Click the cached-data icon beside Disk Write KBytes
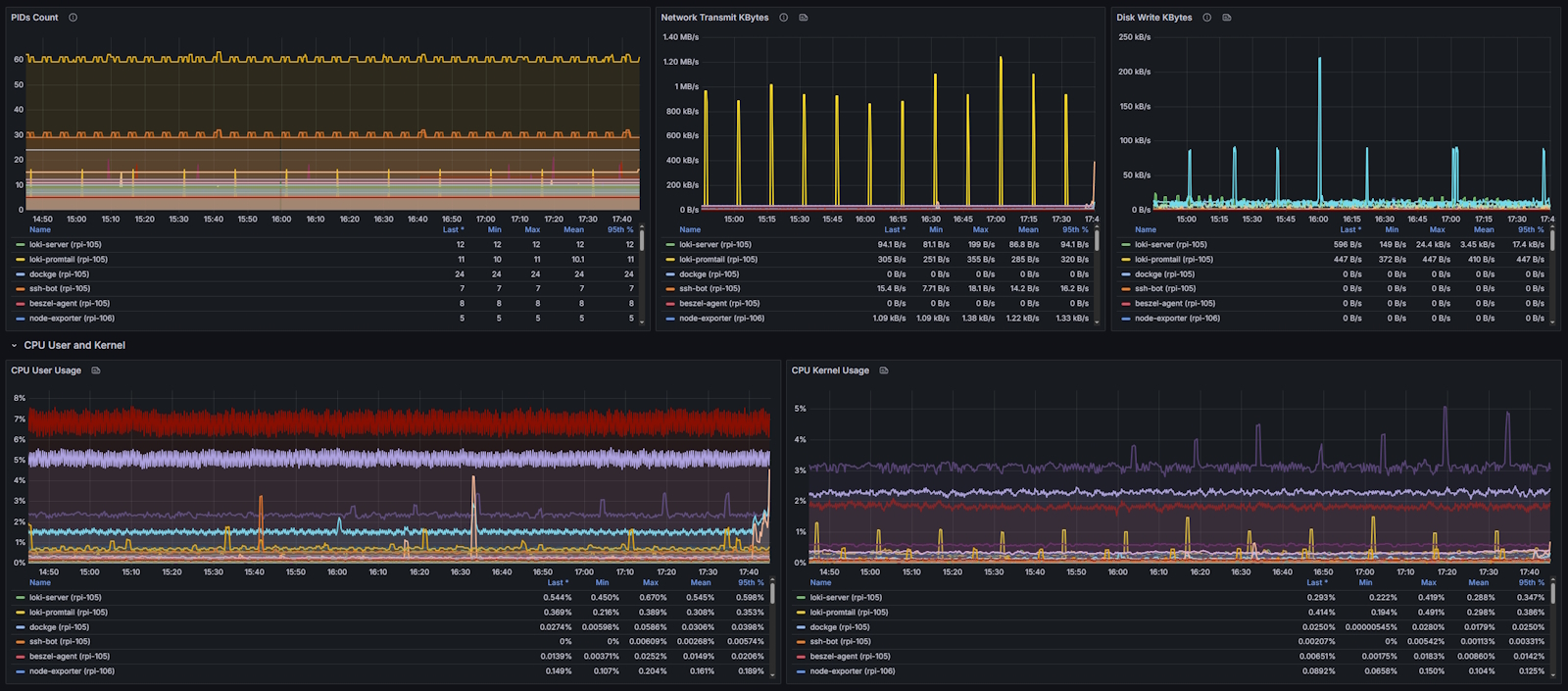This screenshot has height=691, width=1568. click(1227, 18)
